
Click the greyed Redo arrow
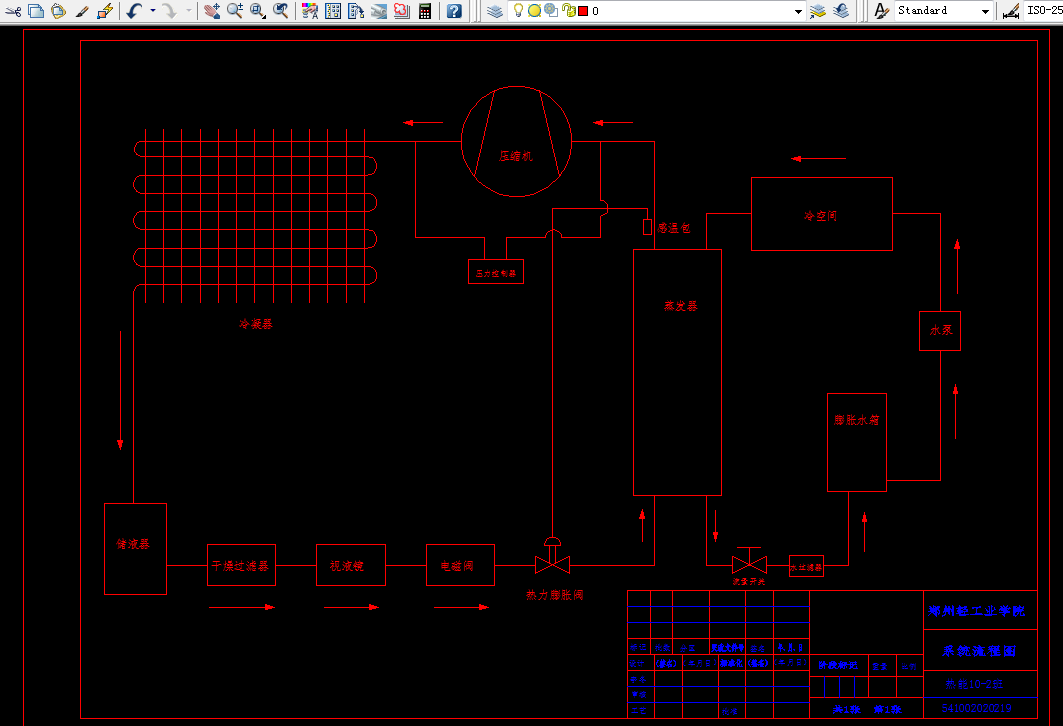[169, 11]
